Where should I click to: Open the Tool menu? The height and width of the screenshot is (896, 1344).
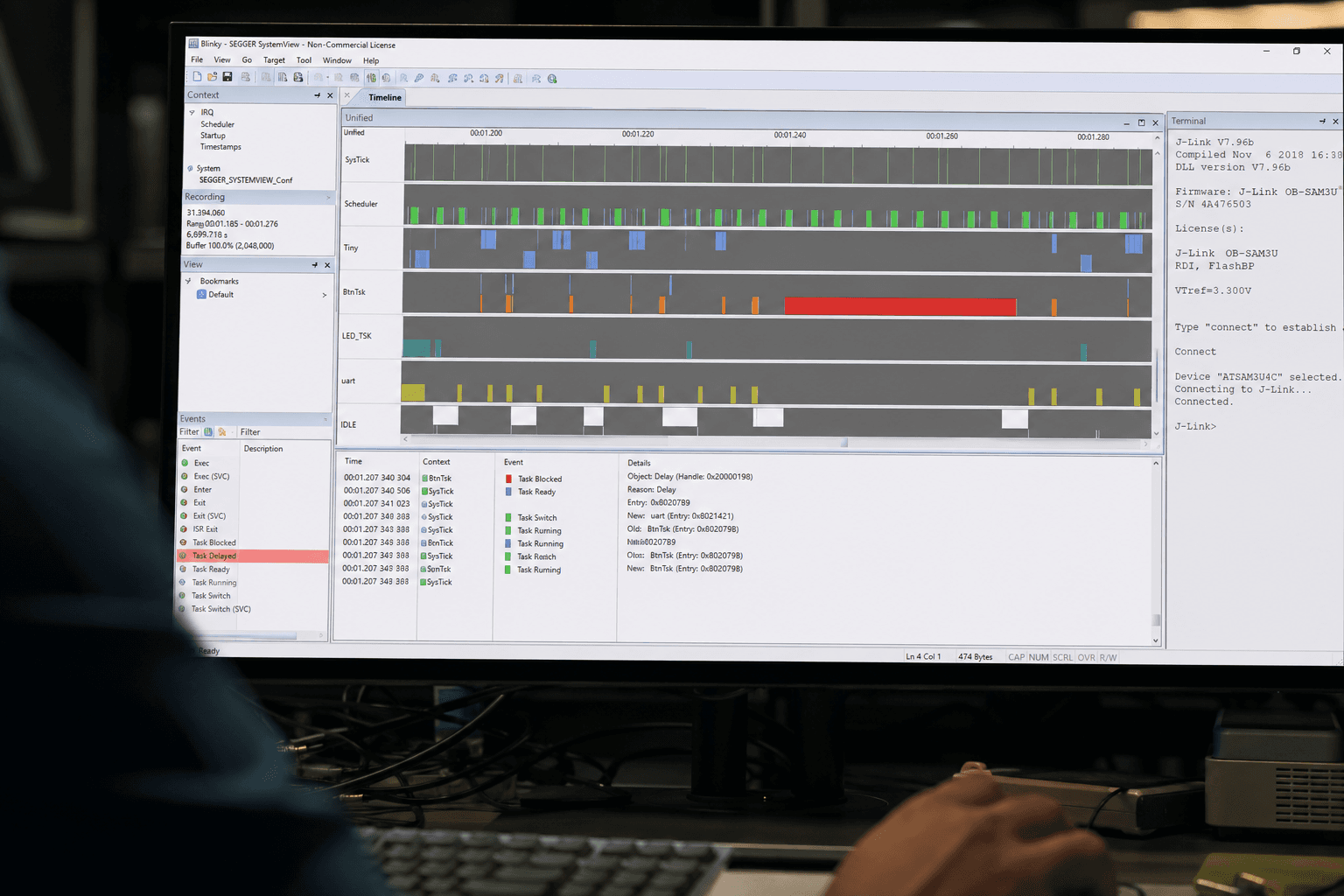304,60
